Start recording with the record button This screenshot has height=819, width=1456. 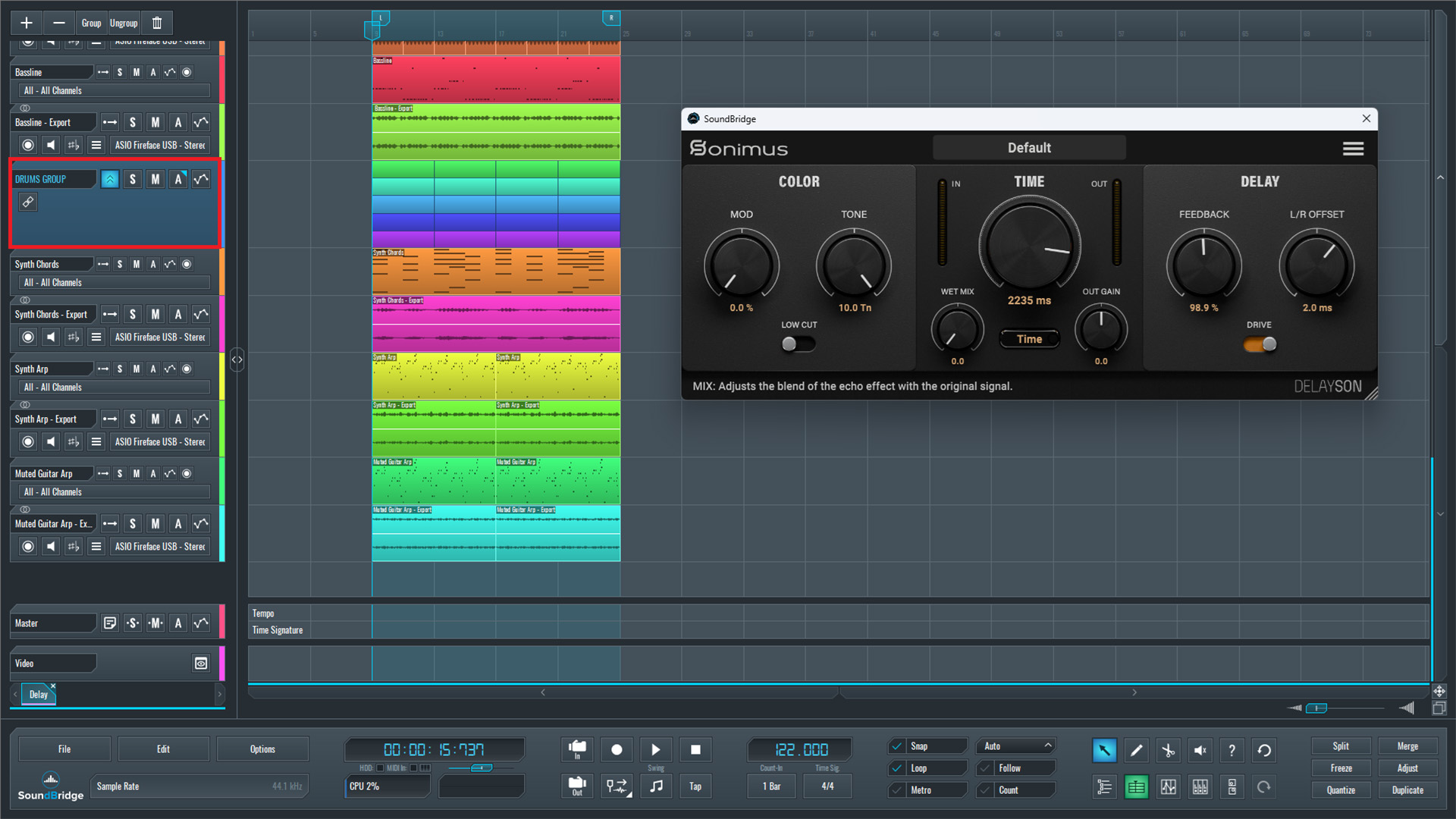(617, 749)
